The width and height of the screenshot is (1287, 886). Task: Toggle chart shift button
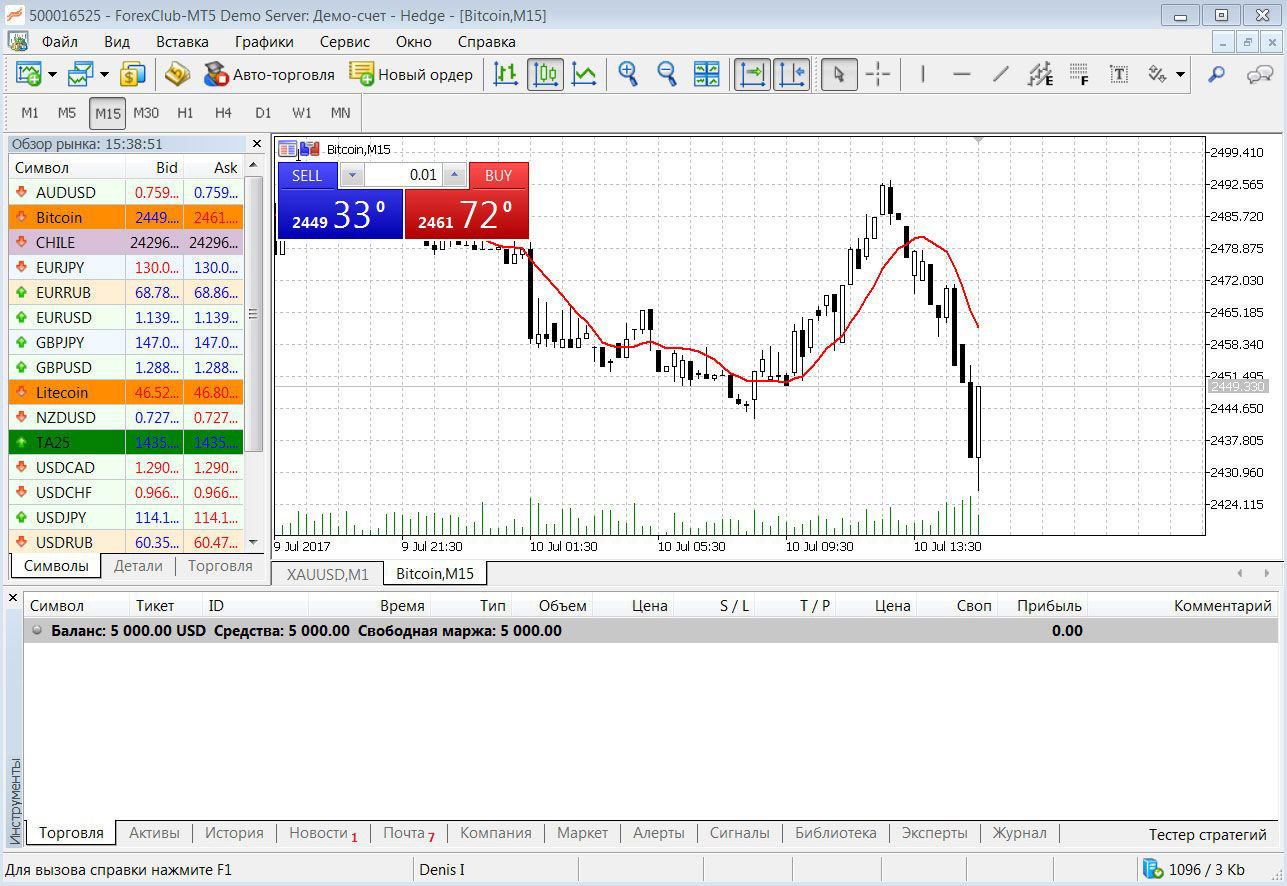tap(791, 74)
